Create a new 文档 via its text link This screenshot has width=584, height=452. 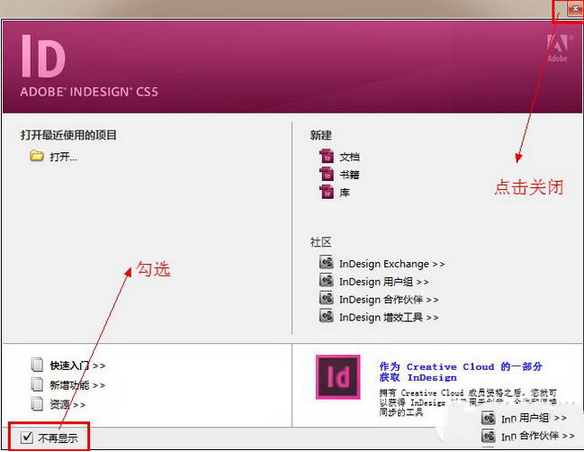coord(349,157)
